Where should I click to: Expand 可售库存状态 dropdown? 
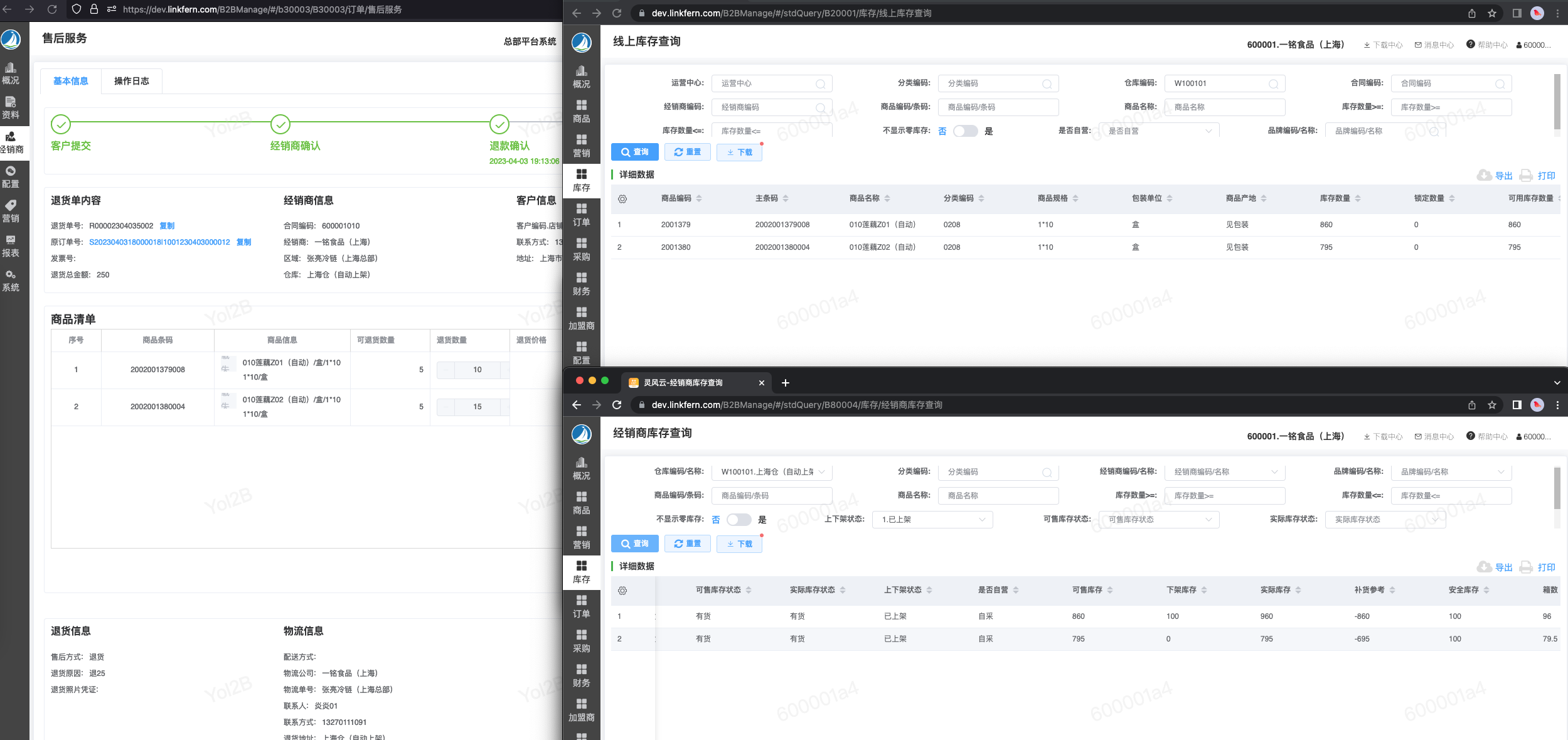tap(1160, 520)
